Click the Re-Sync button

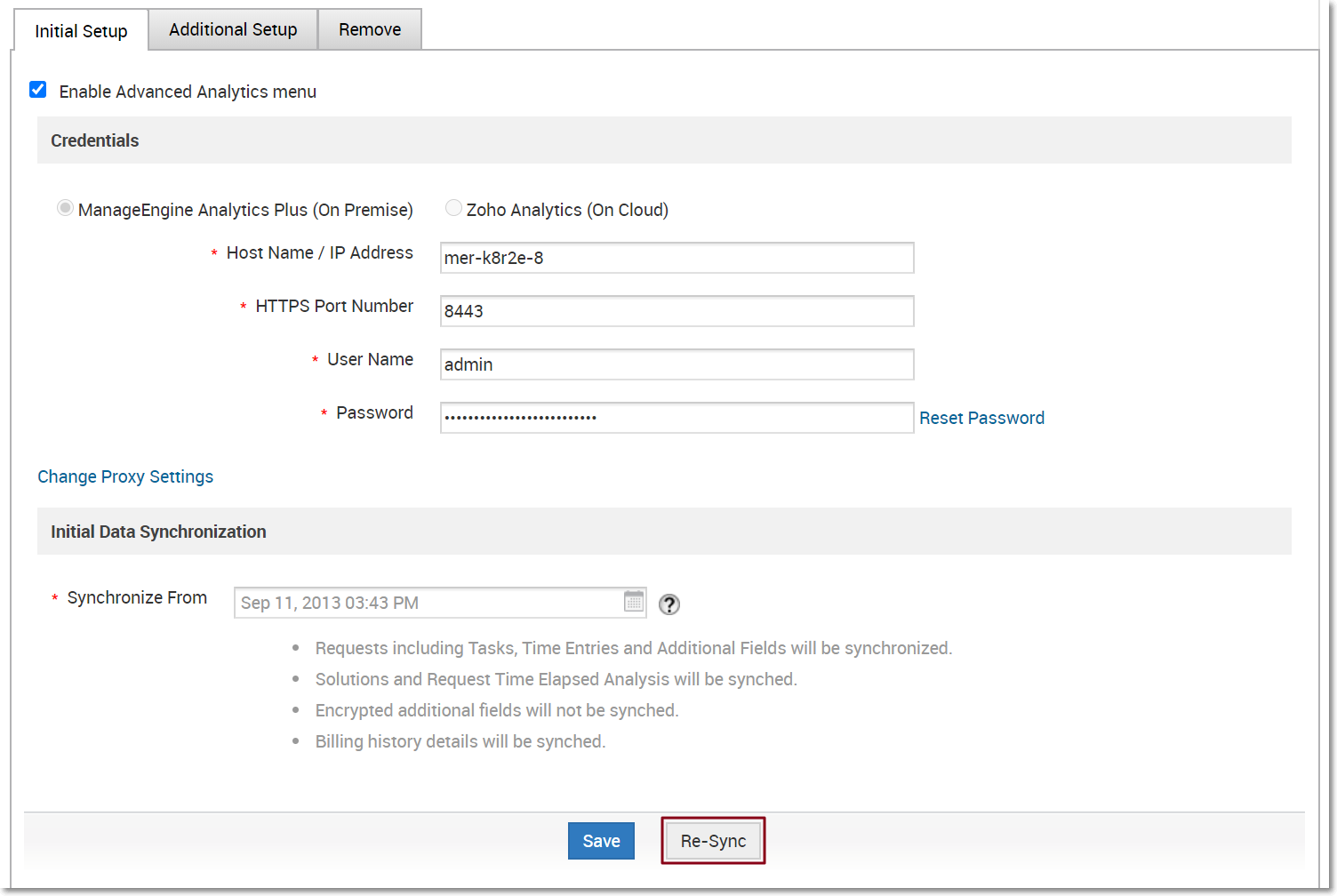[x=713, y=841]
